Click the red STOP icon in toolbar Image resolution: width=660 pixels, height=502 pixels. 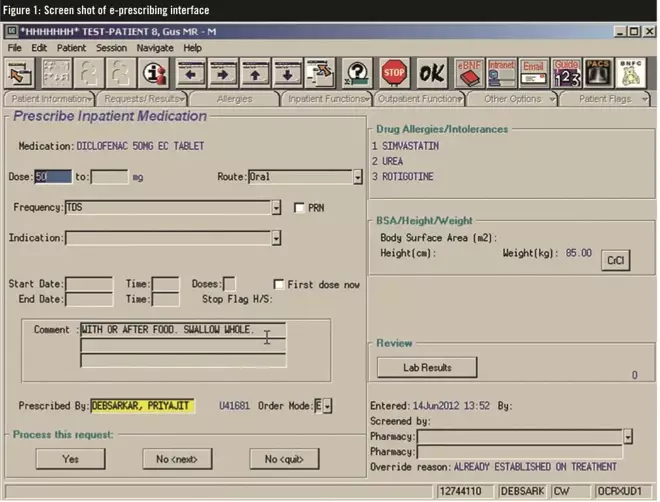392,73
